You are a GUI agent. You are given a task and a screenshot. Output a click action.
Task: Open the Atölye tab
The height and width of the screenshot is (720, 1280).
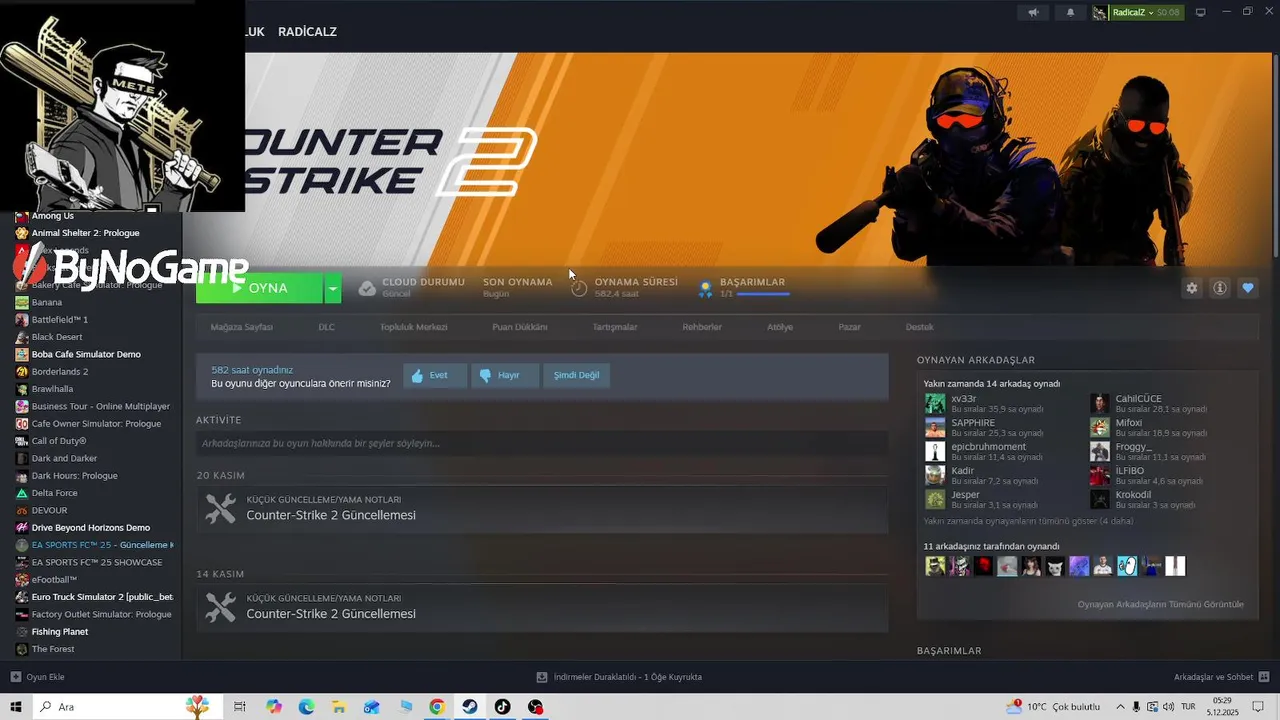point(780,327)
